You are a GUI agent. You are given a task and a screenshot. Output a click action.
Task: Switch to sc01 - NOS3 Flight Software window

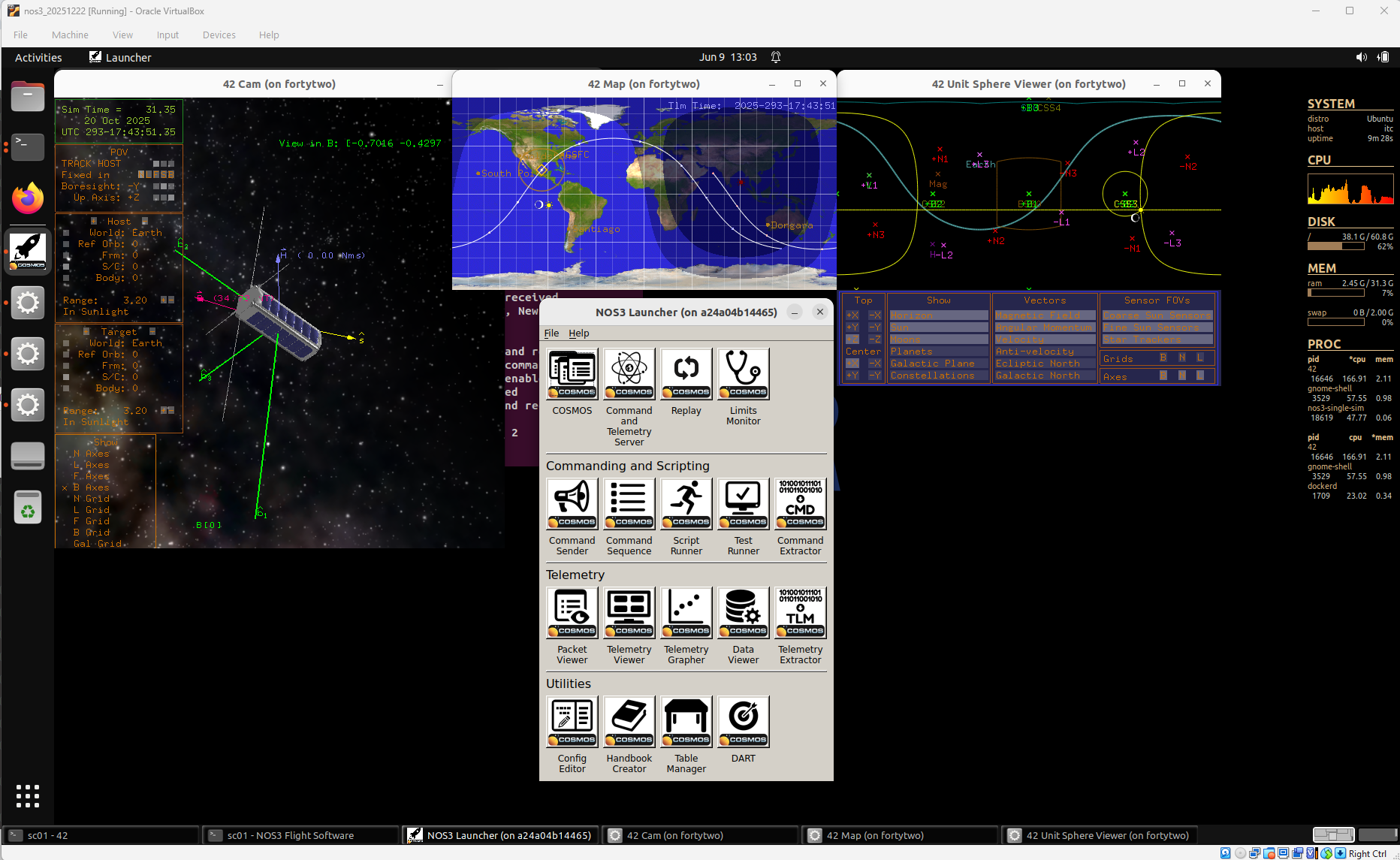click(x=302, y=835)
